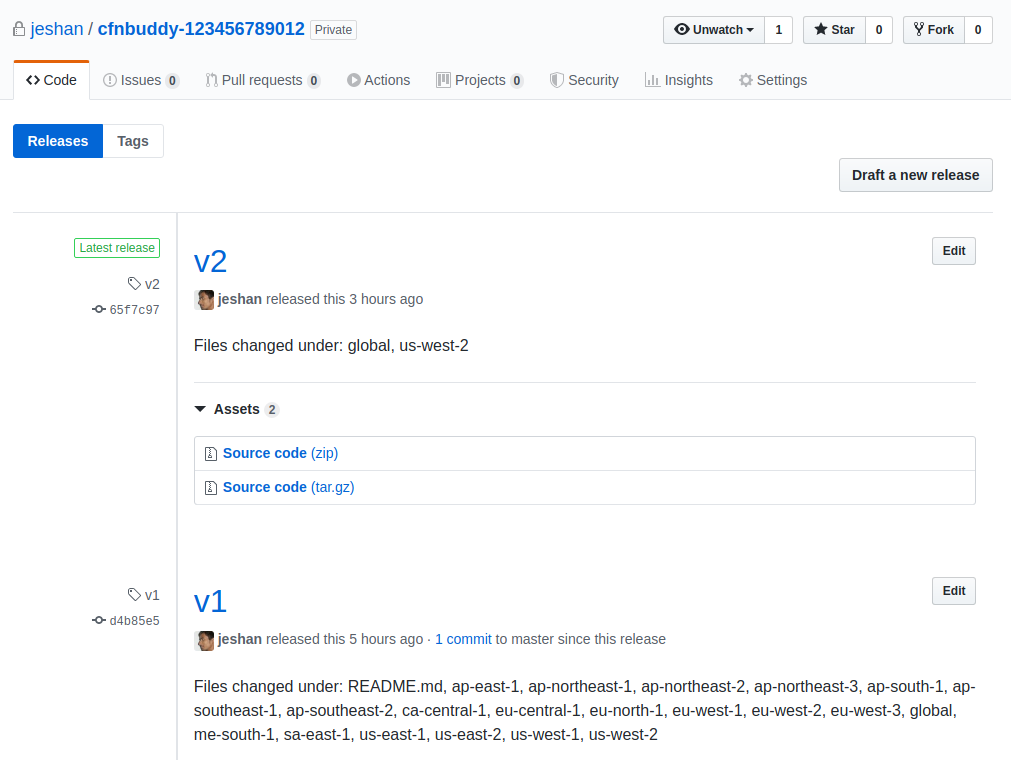Open jeshan author link on v2 release

pyautogui.click(x=240, y=299)
